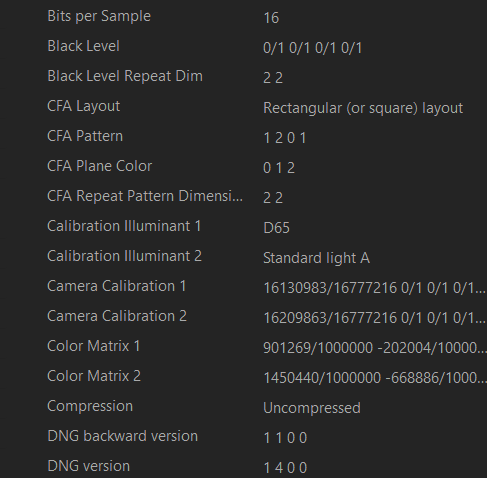Screen dimensions: 487x478
Task: Click the DNG backward version label
Action: [123, 436]
